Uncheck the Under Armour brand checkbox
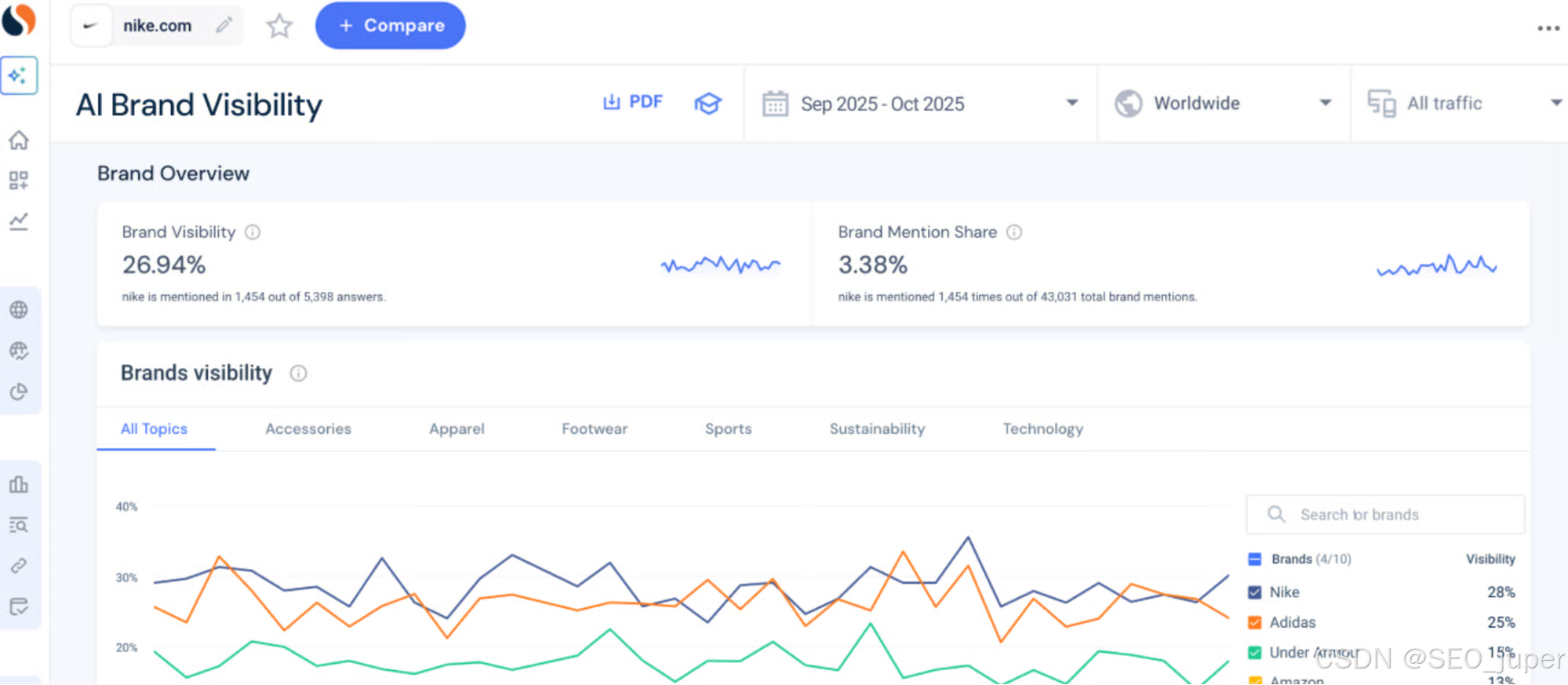This screenshot has width=1568, height=685. (x=1254, y=653)
